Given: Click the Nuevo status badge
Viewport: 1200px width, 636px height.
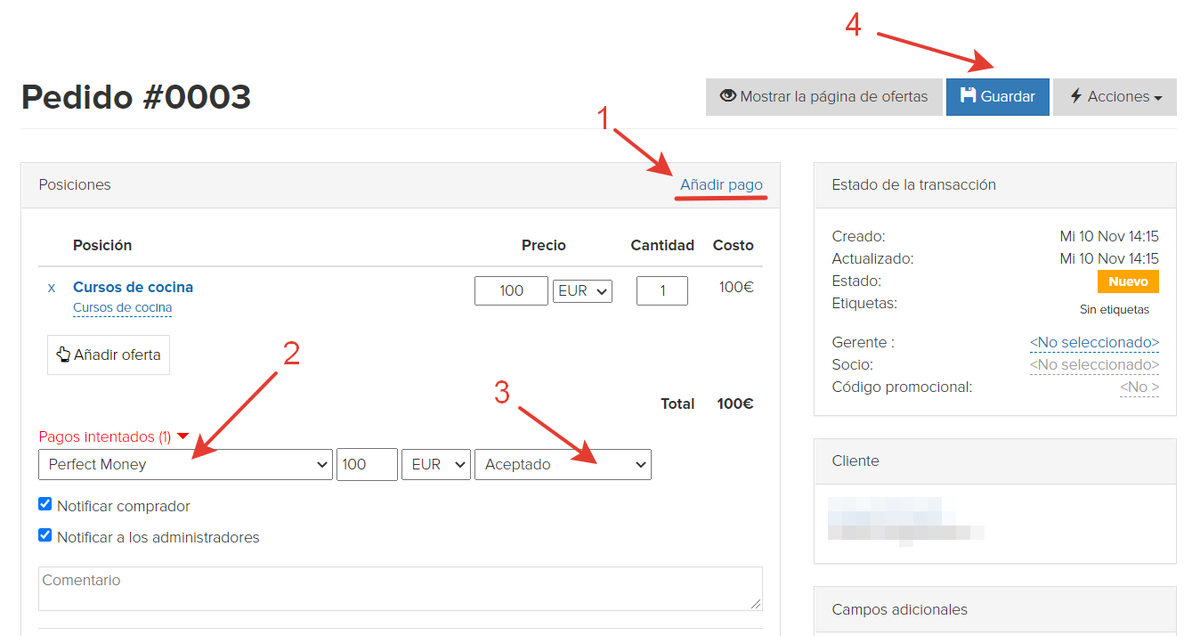Looking at the screenshot, I should click(1128, 282).
